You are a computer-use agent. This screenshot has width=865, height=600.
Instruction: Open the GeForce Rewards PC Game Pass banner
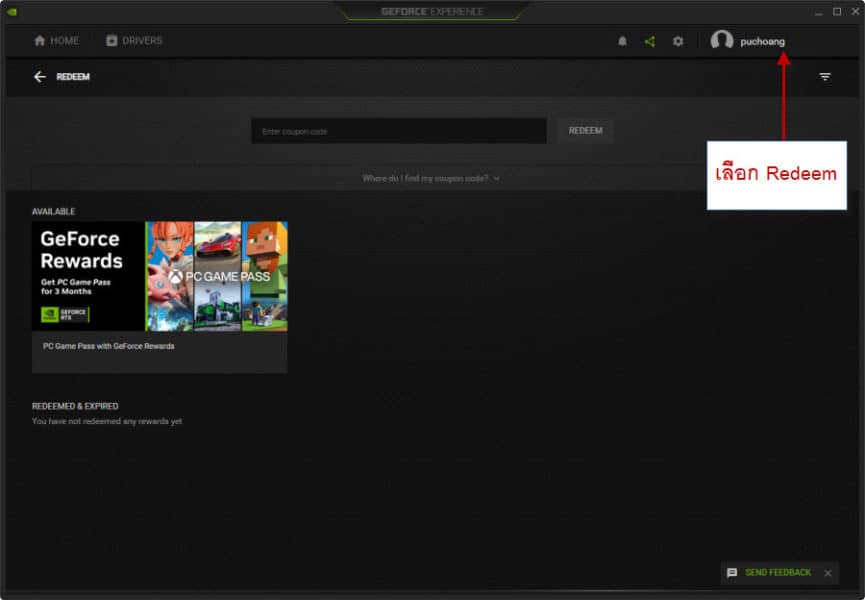coord(160,276)
